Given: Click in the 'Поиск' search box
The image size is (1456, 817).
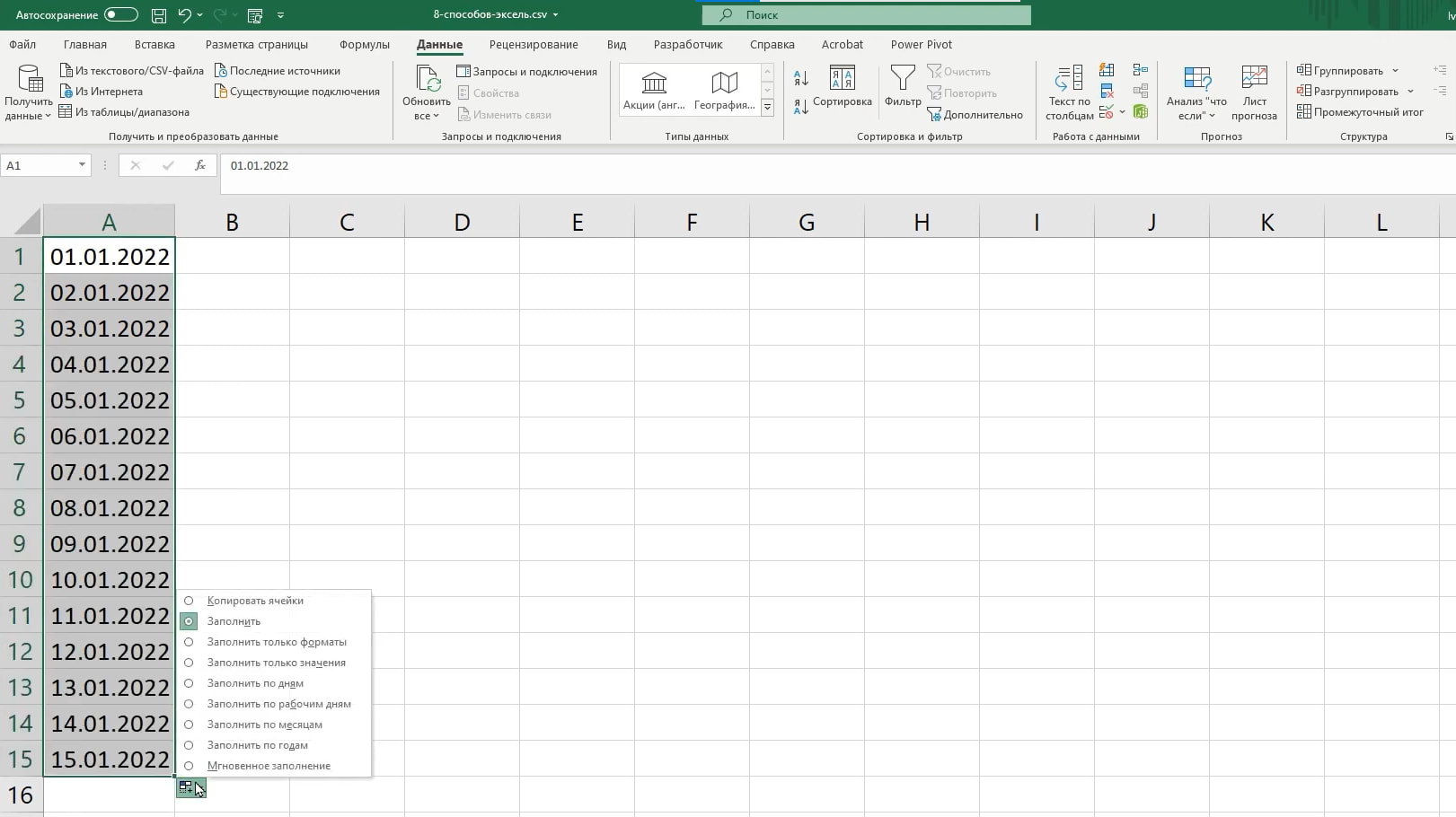Looking at the screenshot, I should pyautogui.click(x=866, y=15).
